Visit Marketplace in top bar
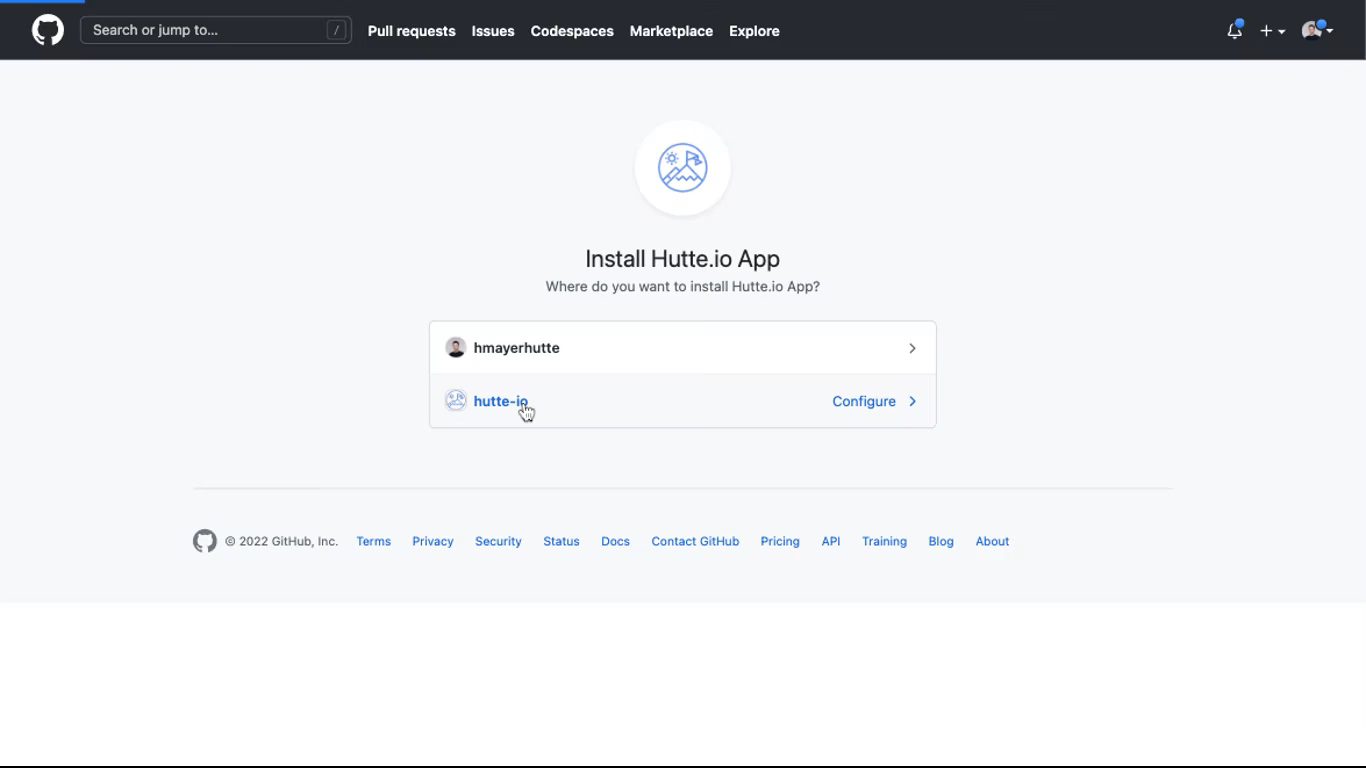1366x768 pixels. [x=671, y=31]
